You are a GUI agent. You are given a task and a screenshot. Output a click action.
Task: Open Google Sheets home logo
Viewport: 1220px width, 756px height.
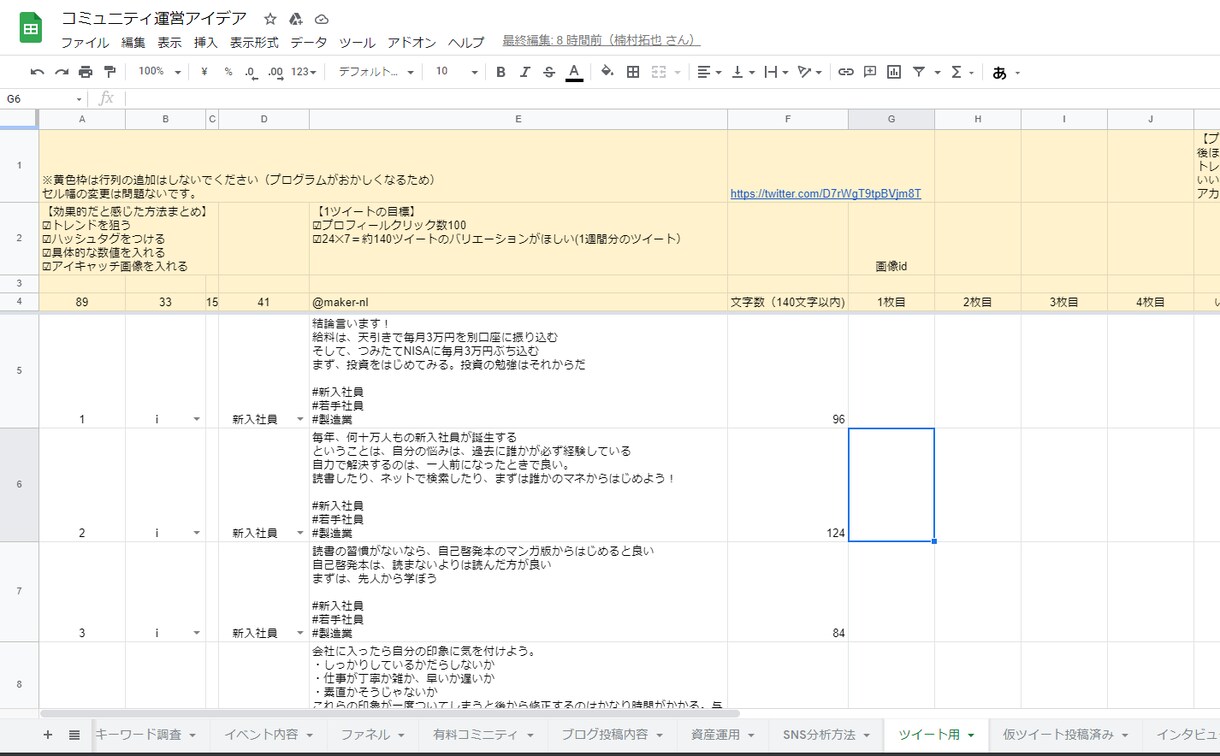(x=31, y=28)
